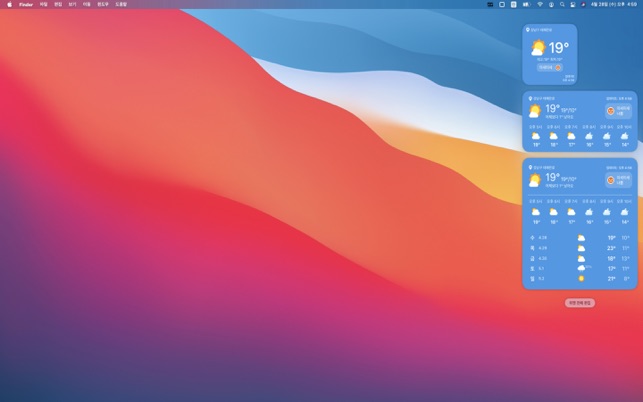Open the 편집 menu
This screenshot has width=643, height=402.
58,5
